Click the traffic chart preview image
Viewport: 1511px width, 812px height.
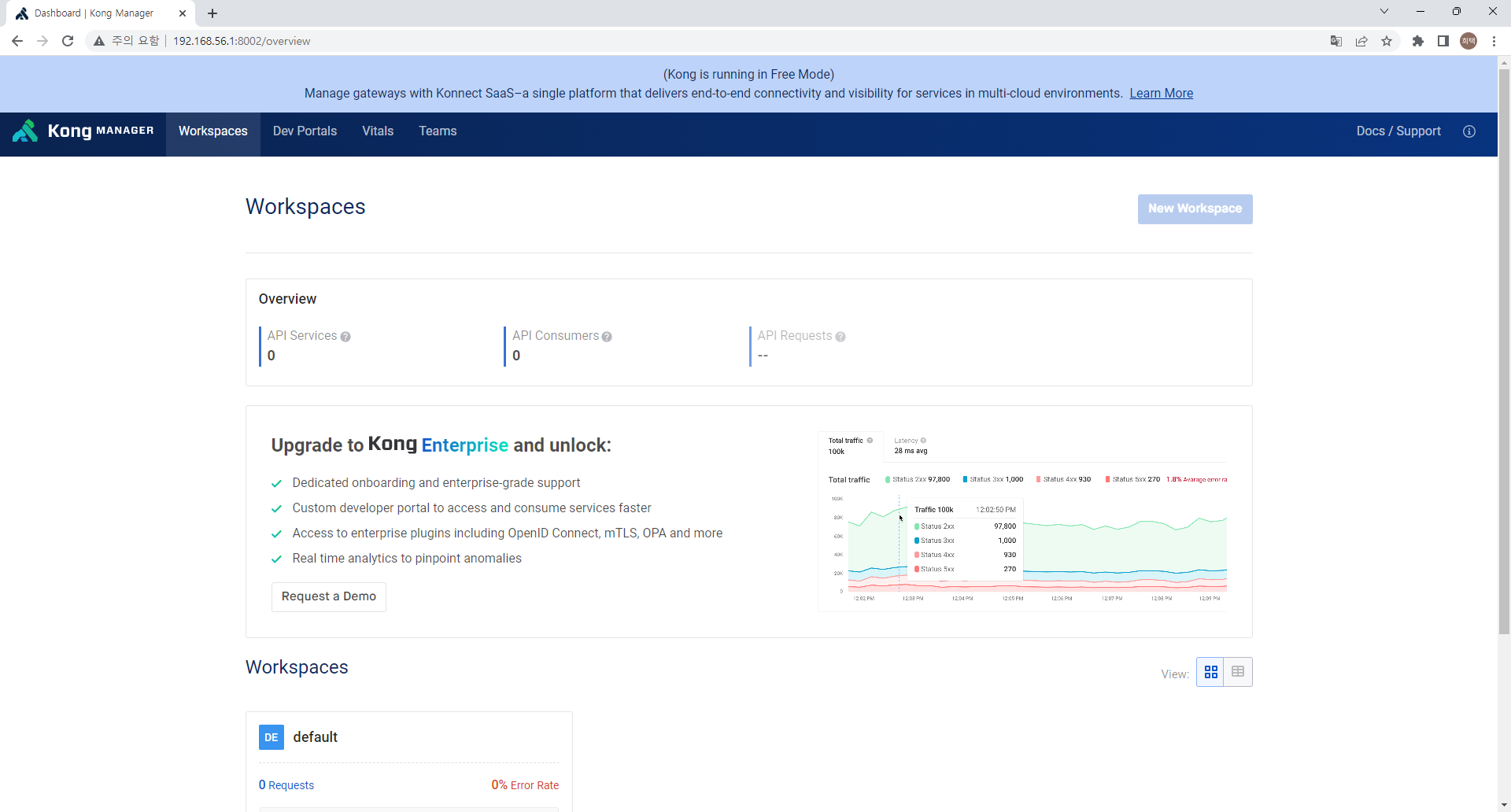1023,521
